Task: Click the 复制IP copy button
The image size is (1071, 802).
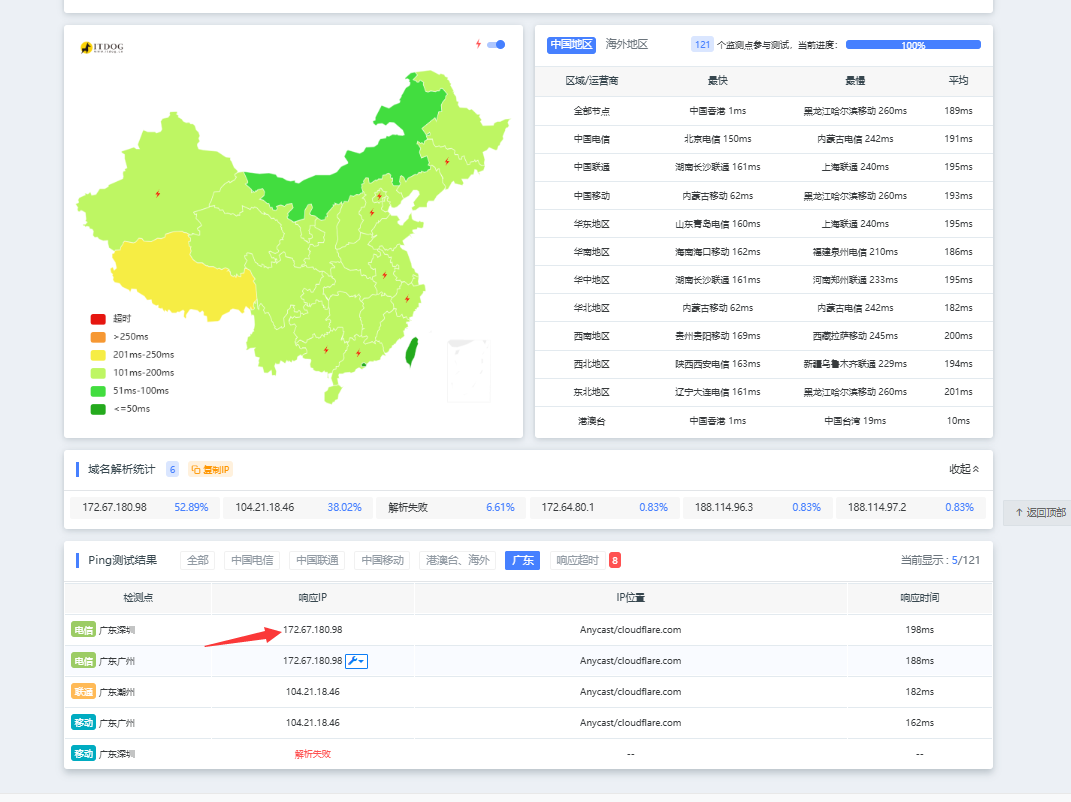Action: (x=210, y=469)
